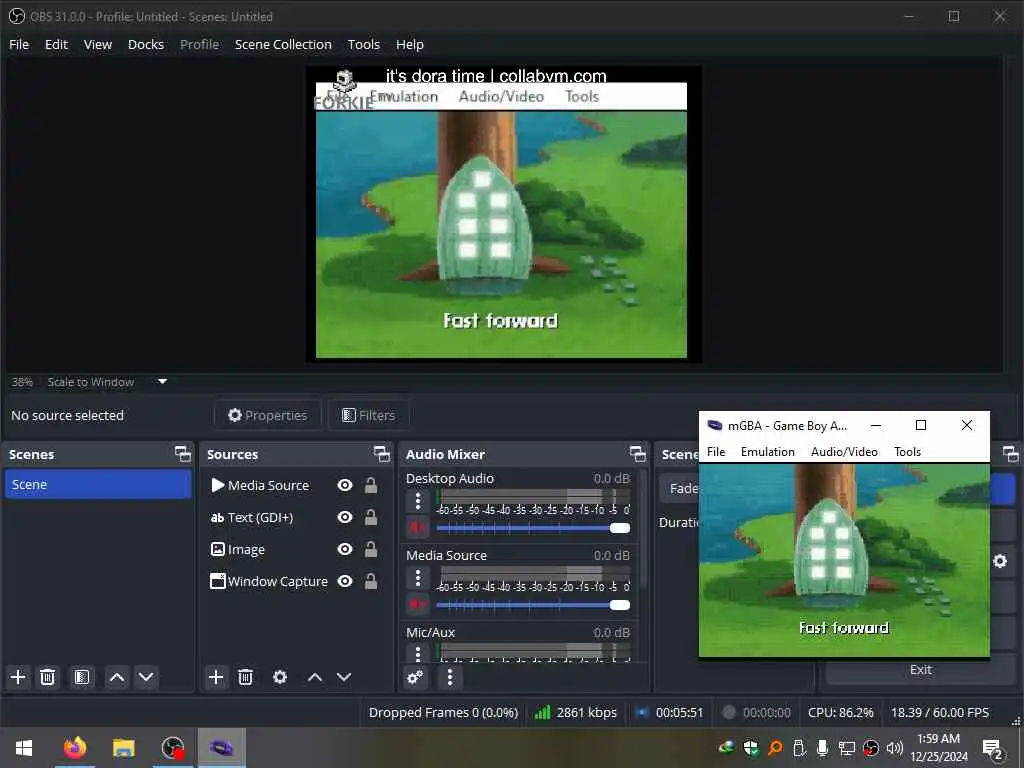The height and width of the screenshot is (768, 1024).
Task: Open mGBA Audio/Video menu
Action: pyautogui.click(x=844, y=452)
